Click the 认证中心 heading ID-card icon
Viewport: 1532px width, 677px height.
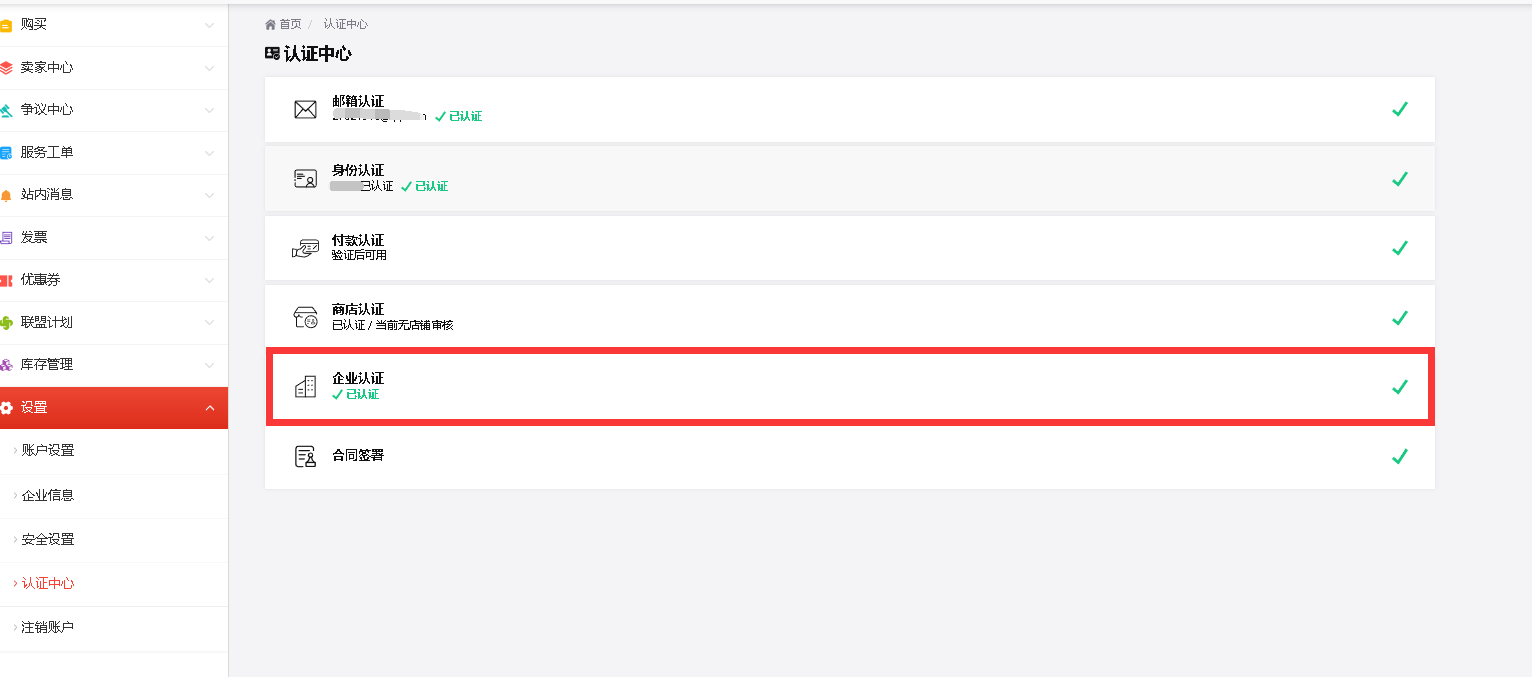(272, 53)
